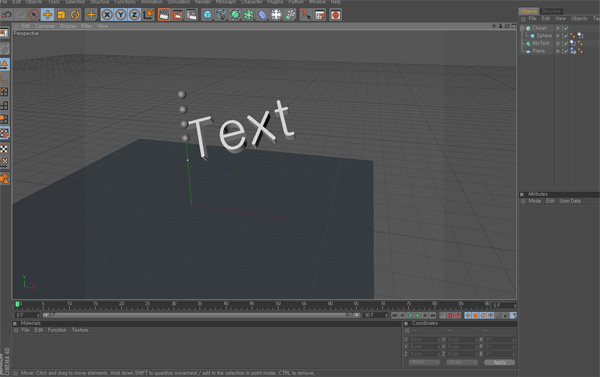Click the last orange round toolbar icon
This screenshot has height=377, width=600.
[x=336, y=15]
